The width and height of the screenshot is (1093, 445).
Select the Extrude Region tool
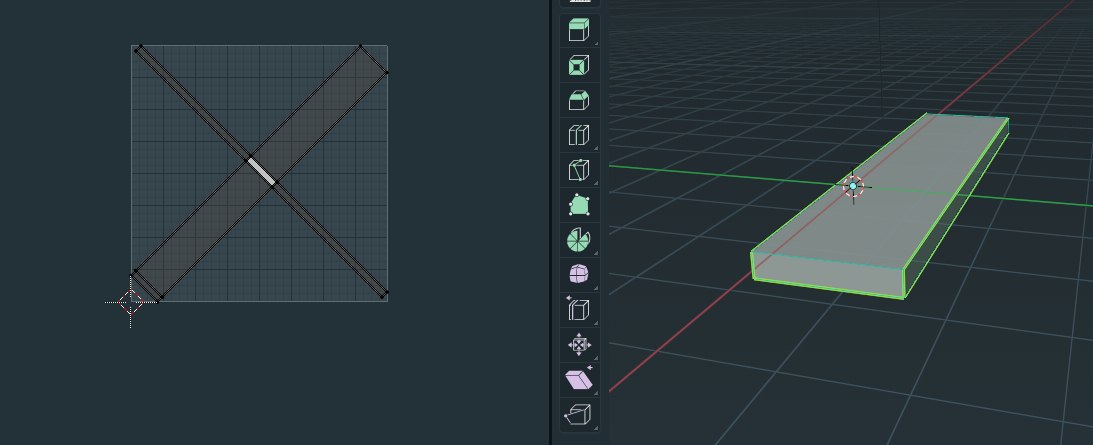tap(579, 31)
